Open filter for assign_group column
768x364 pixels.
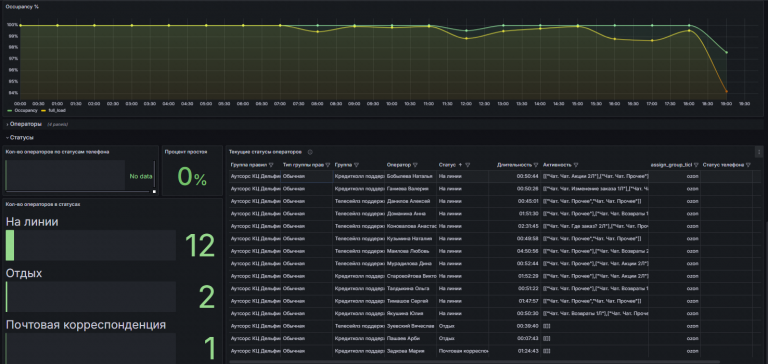[x=696, y=165]
